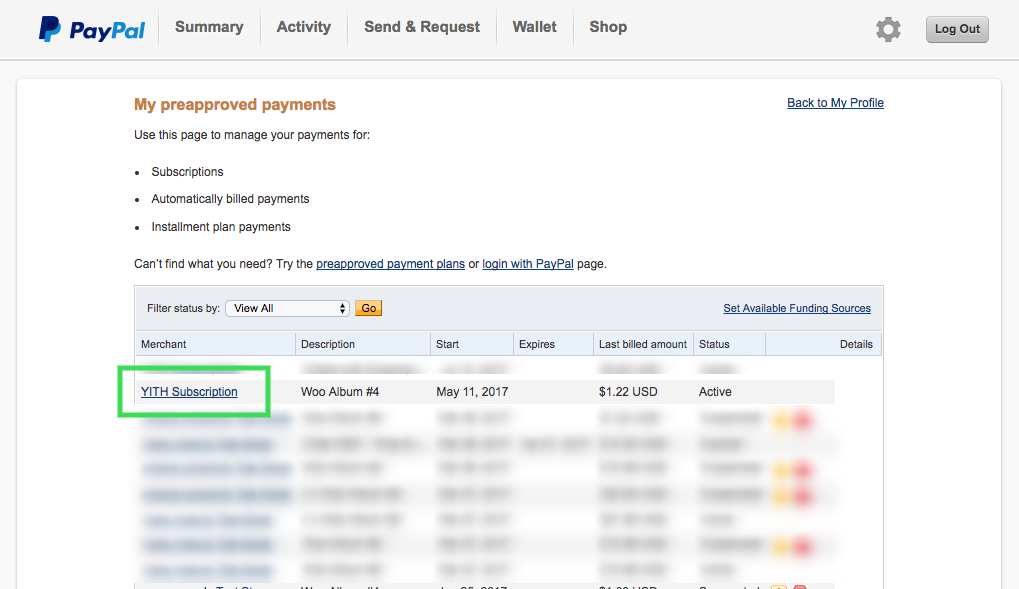Screen dimensions: 1019x589
Task: Select the Woo Album #4 description cell
Action: 340,392
